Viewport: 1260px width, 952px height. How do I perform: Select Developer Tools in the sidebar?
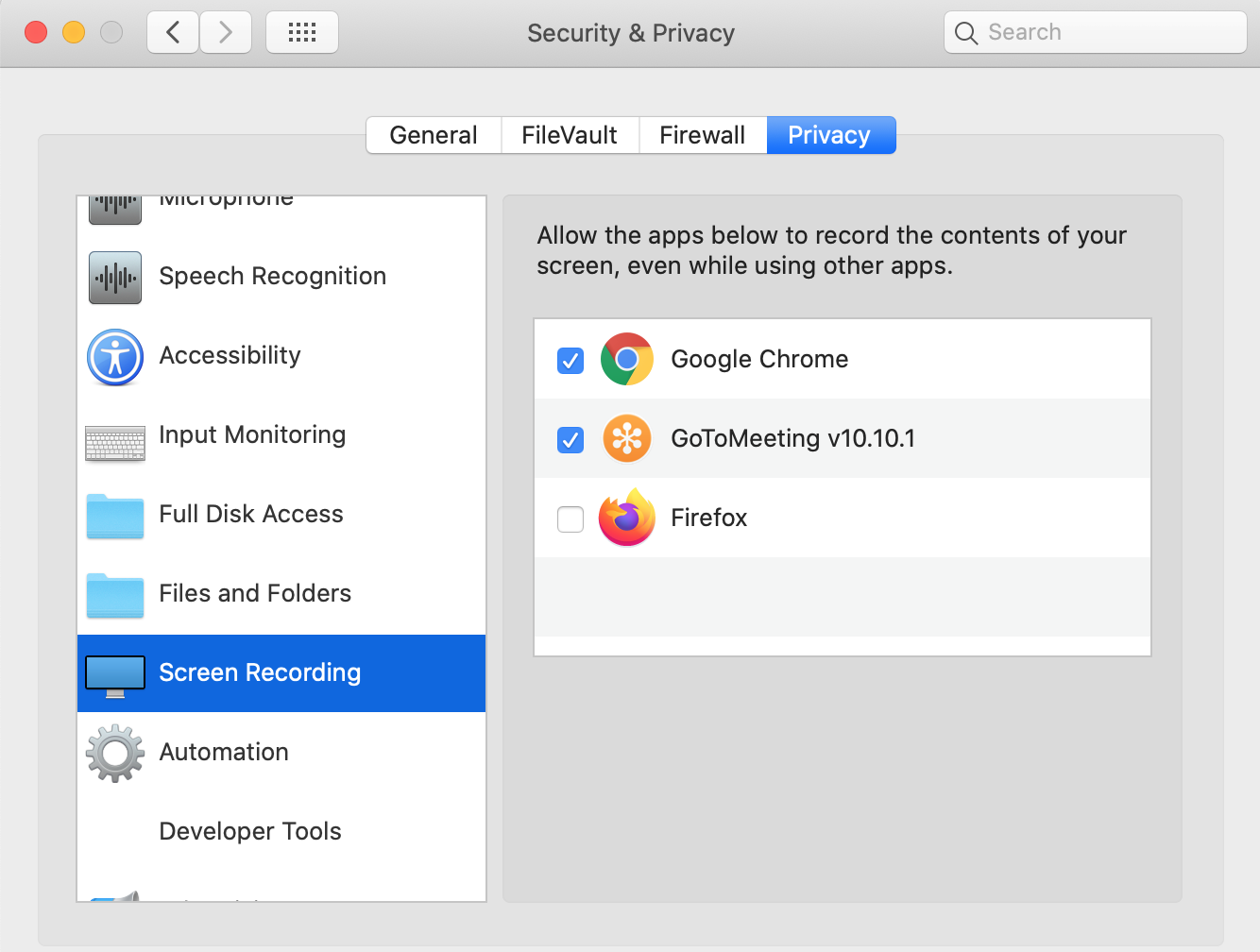pyautogui.click(x=281, y=832)
